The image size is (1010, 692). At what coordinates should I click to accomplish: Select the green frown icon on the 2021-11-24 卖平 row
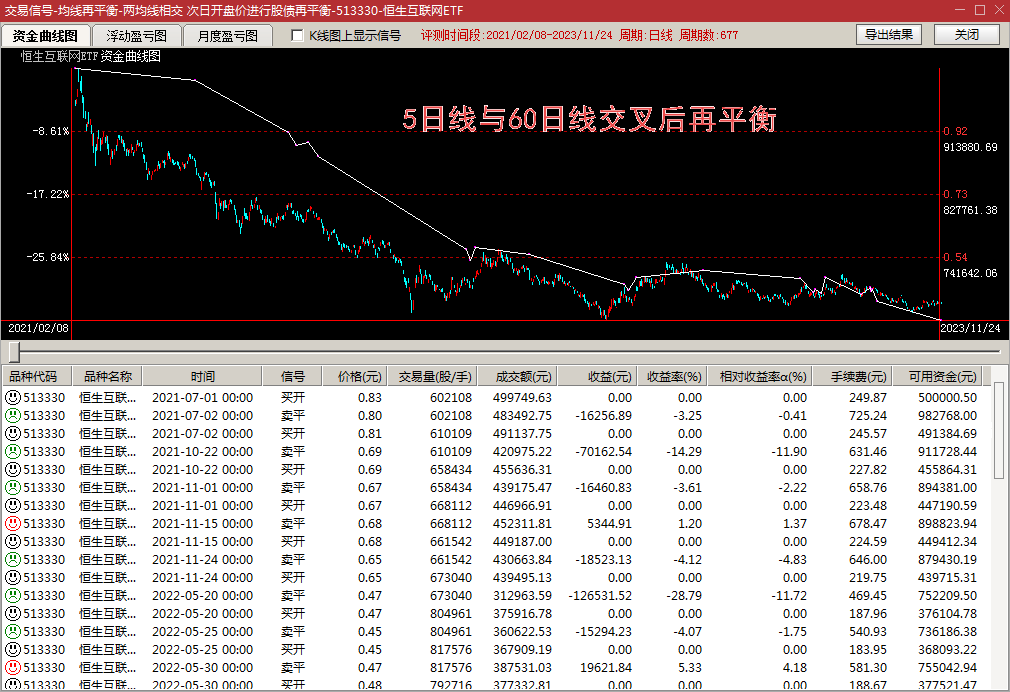pyautogui.click(x=13, y=559)
